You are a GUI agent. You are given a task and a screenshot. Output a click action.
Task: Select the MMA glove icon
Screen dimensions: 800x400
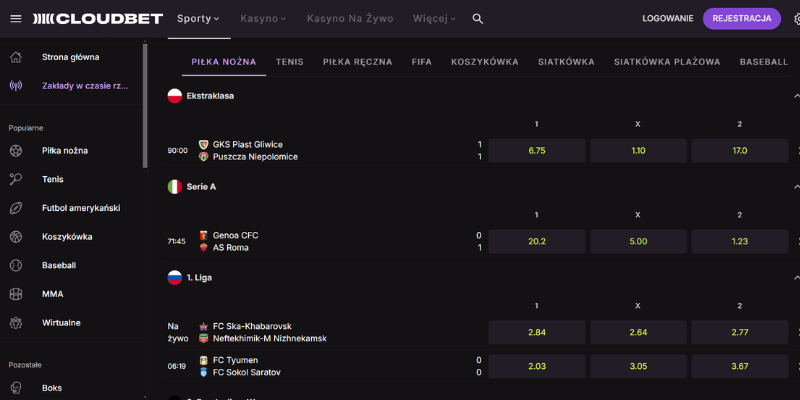(x=16, y=294)
